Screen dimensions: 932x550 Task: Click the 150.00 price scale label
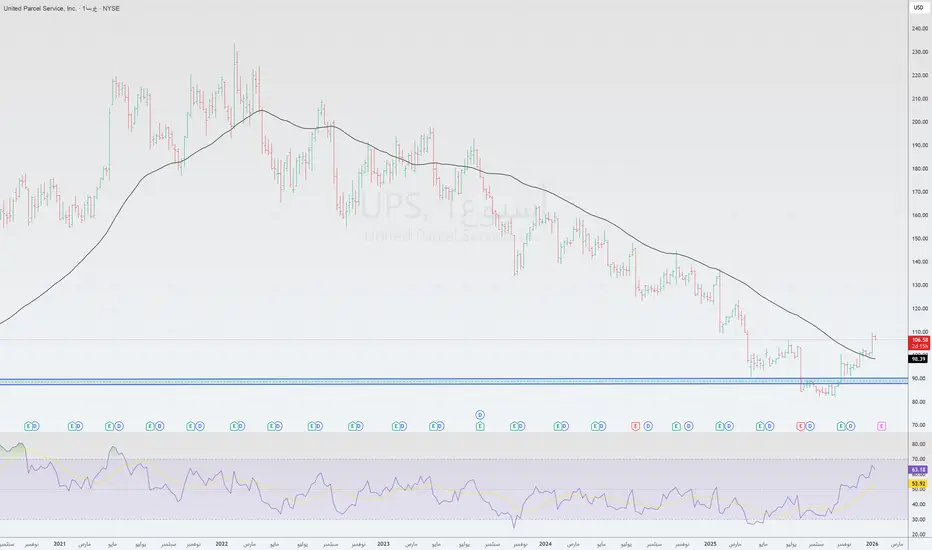coord(920,238)
